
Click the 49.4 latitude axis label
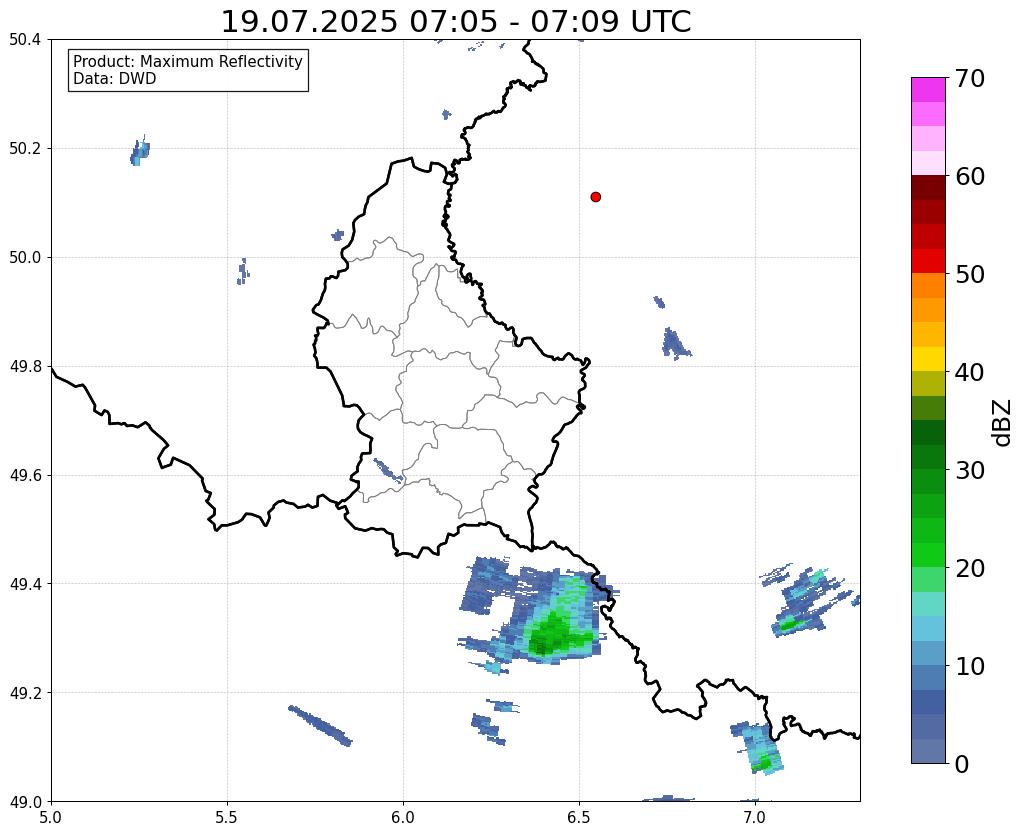(x=25, y=584)
